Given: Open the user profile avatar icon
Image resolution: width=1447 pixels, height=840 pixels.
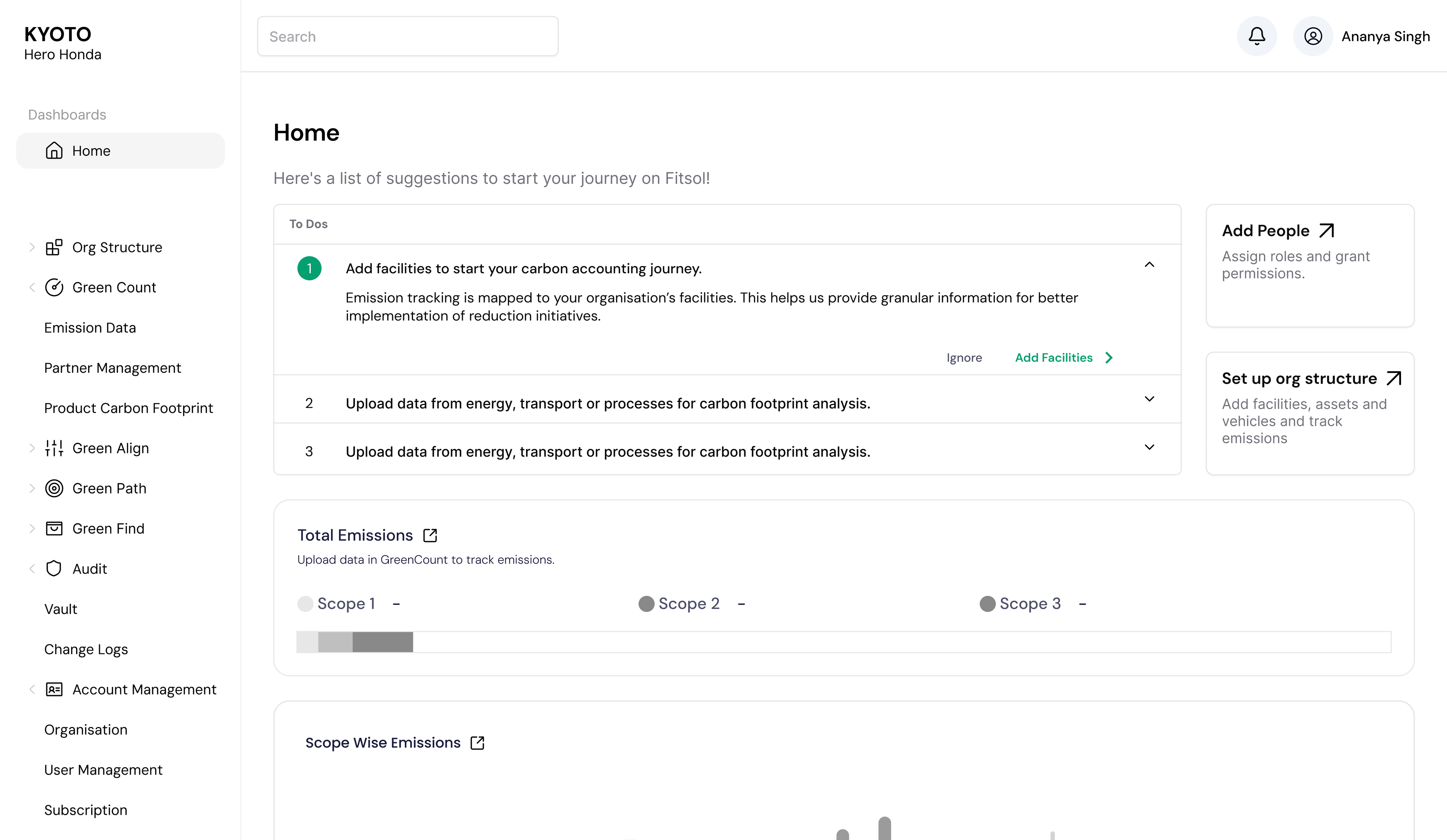Looking at the screenshot, I should pyautogui.click(x=1312, y=36).
